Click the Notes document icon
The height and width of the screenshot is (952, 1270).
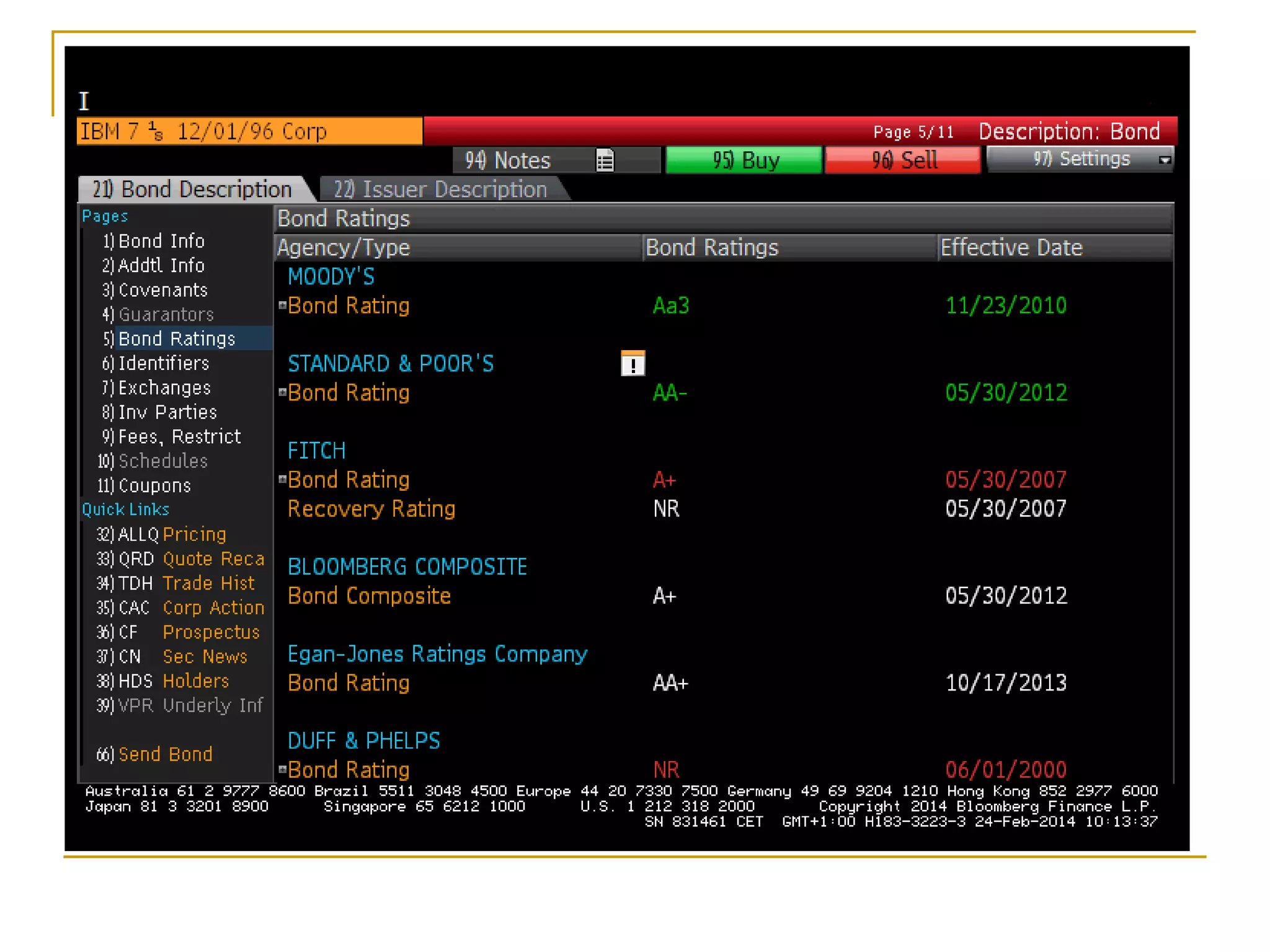click(605, 161)
